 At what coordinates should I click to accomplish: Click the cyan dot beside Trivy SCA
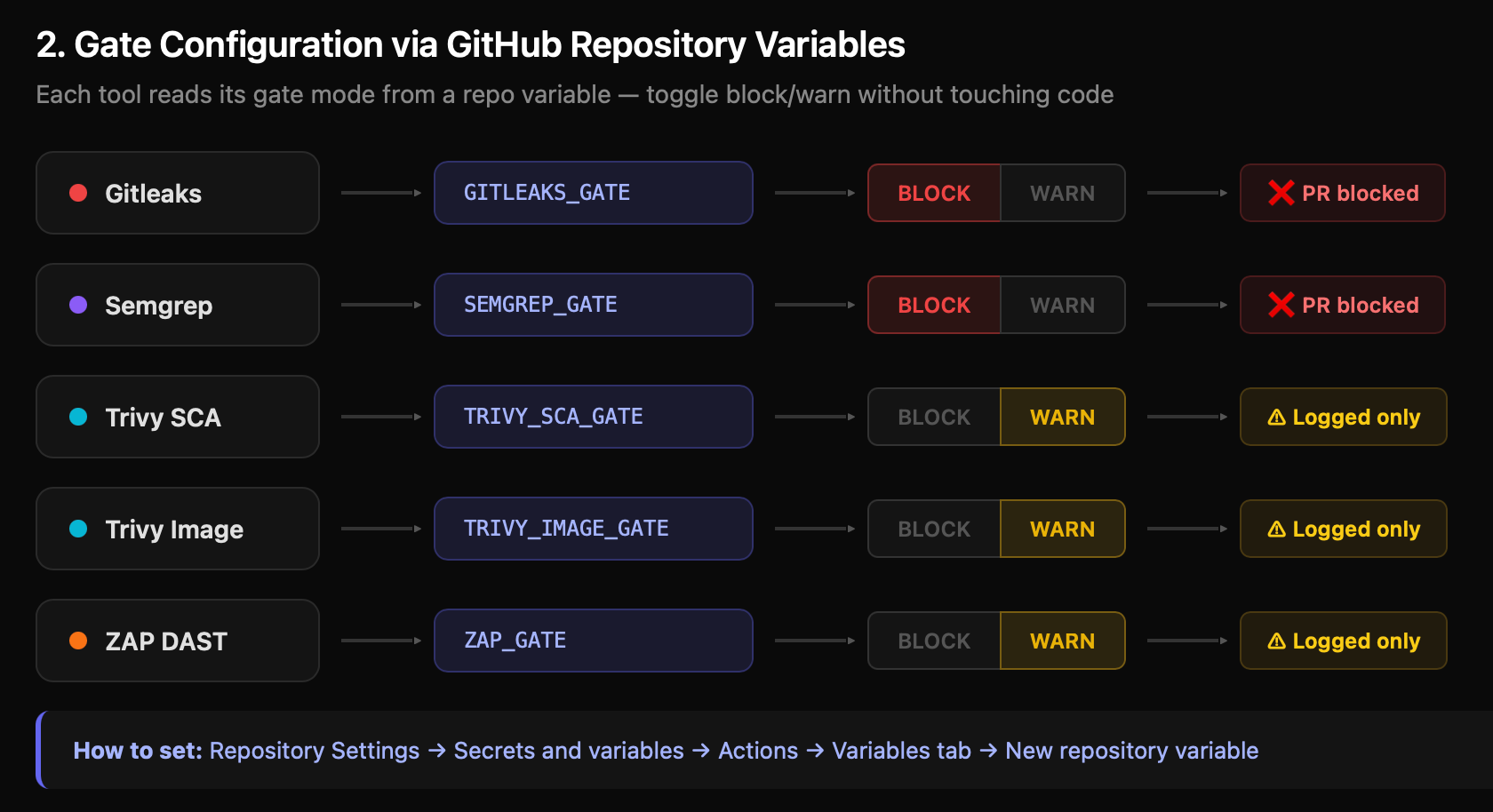(x=78, y=417)
